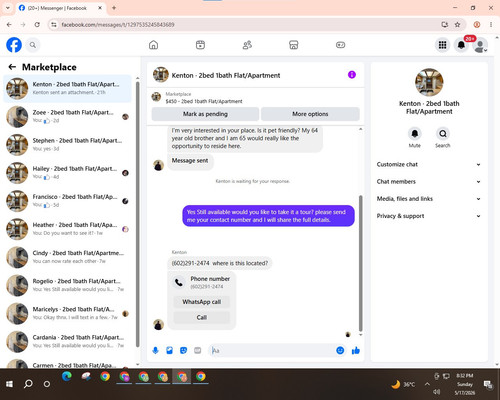Choose a GIF icon in composer
Viewport: 500px width, 400px height.
pyautogui.click(x=198, y=350)
